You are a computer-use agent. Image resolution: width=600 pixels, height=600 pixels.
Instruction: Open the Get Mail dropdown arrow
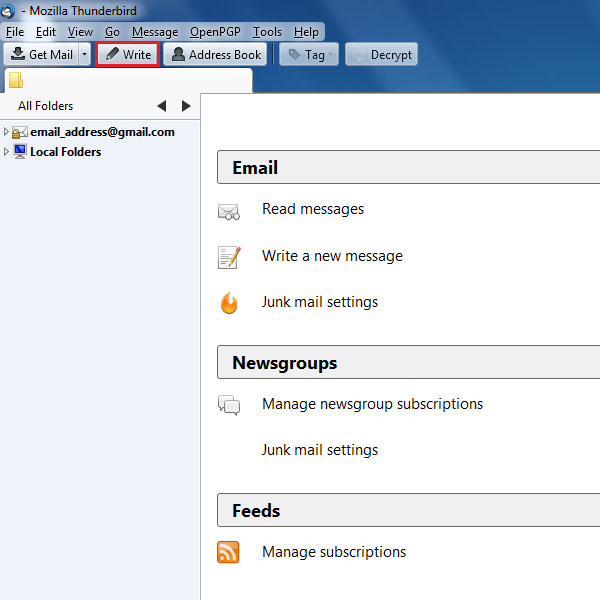[85, 54]
